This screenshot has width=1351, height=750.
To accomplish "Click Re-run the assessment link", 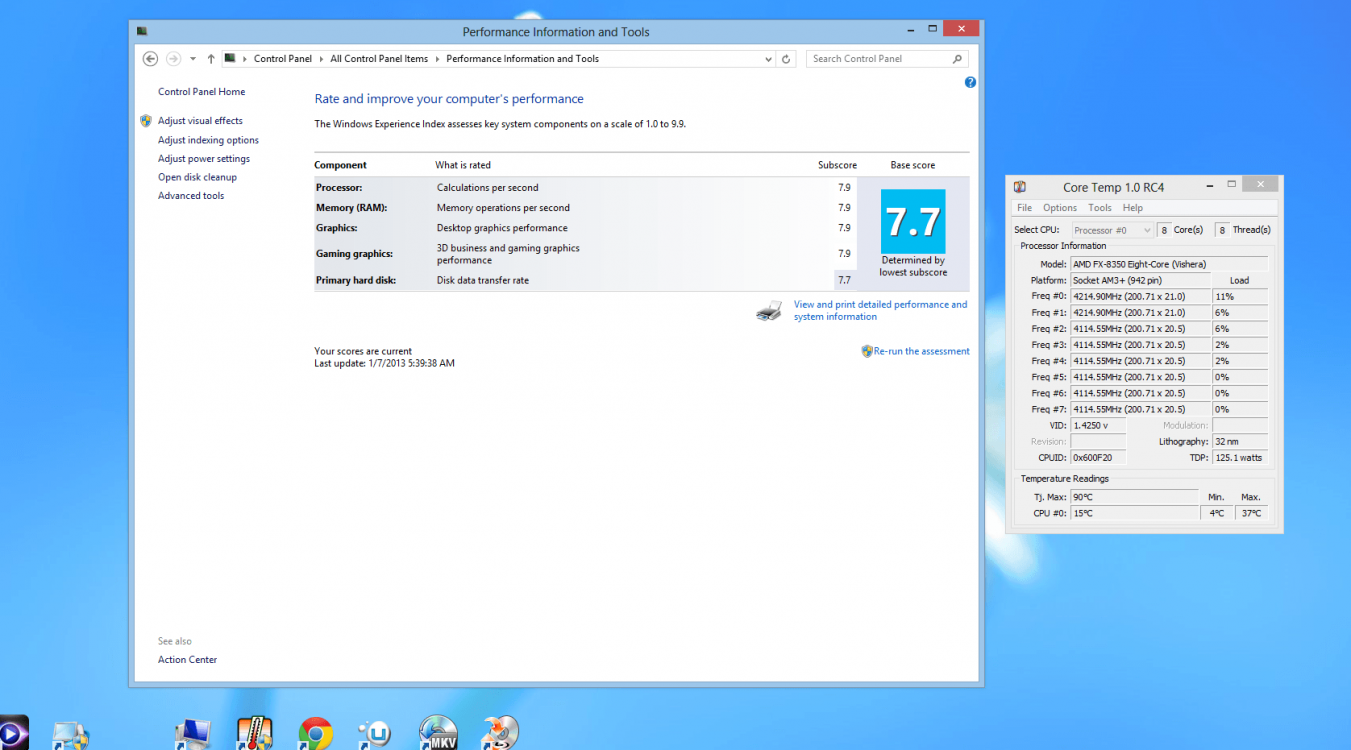I will pyautogui.click(x=921, y=351).
